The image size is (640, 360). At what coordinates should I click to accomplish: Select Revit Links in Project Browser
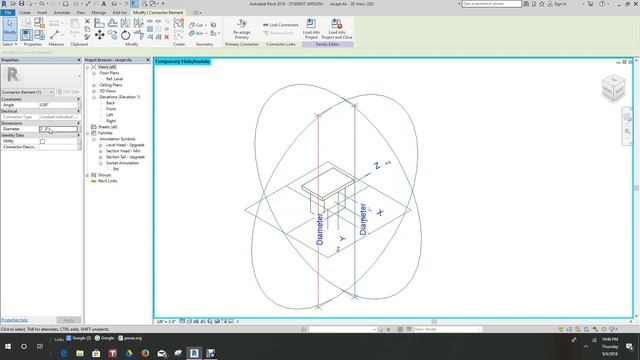108,181
